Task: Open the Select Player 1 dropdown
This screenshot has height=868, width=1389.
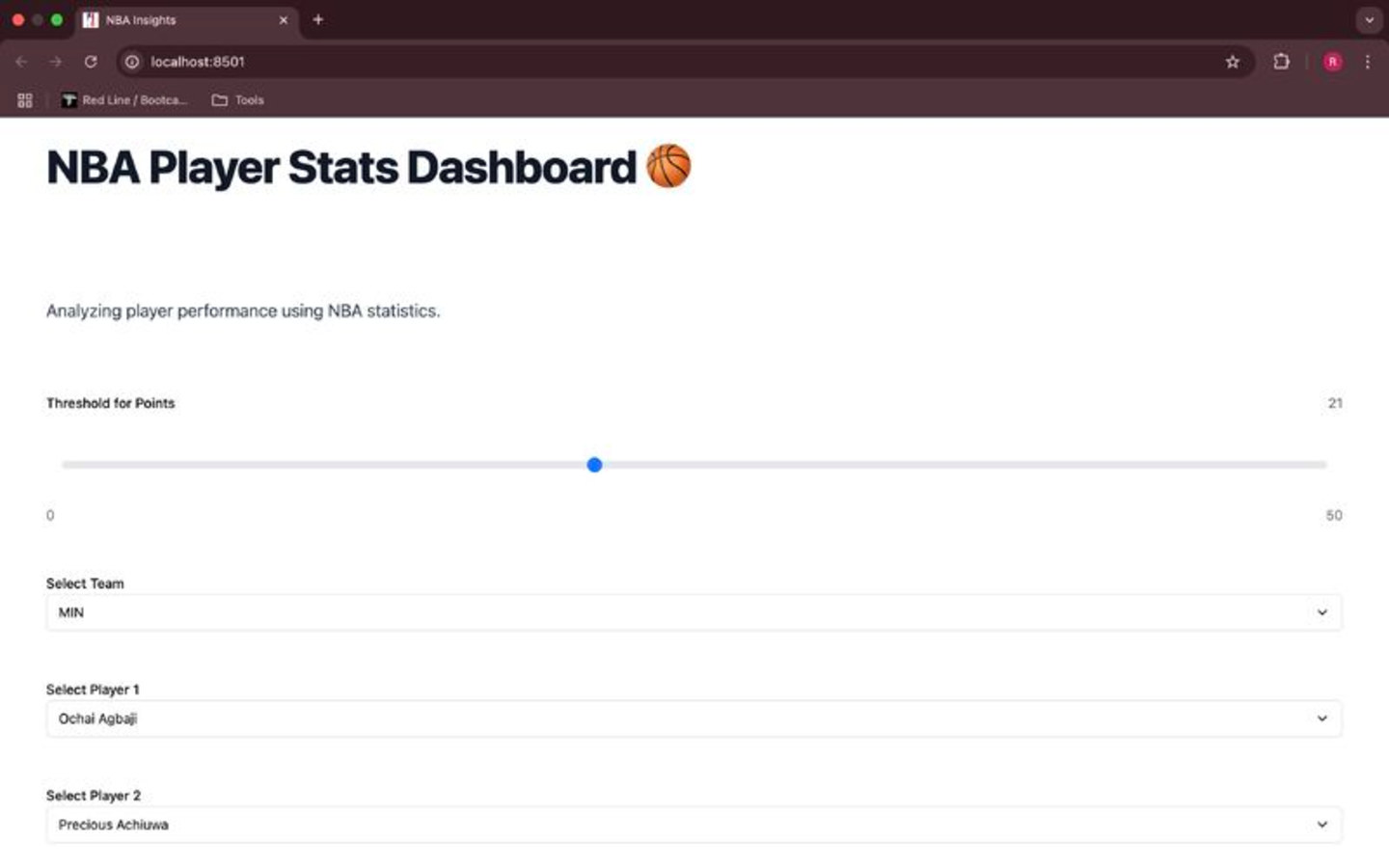Action: coord(694,719)
